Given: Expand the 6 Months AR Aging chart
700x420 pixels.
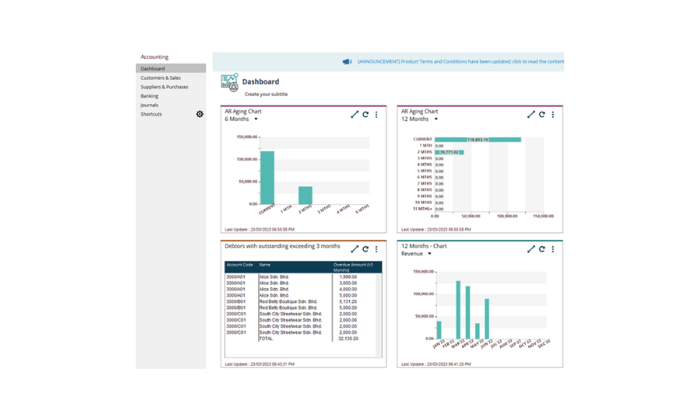Looking at the screenshot, I should (x=354, y=115).
